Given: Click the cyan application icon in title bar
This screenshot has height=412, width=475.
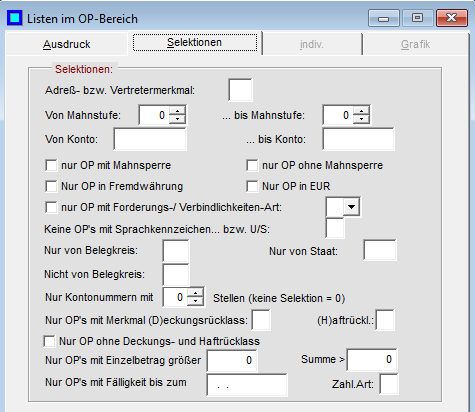Looking at the screenshot, I should tap(15, 18).
